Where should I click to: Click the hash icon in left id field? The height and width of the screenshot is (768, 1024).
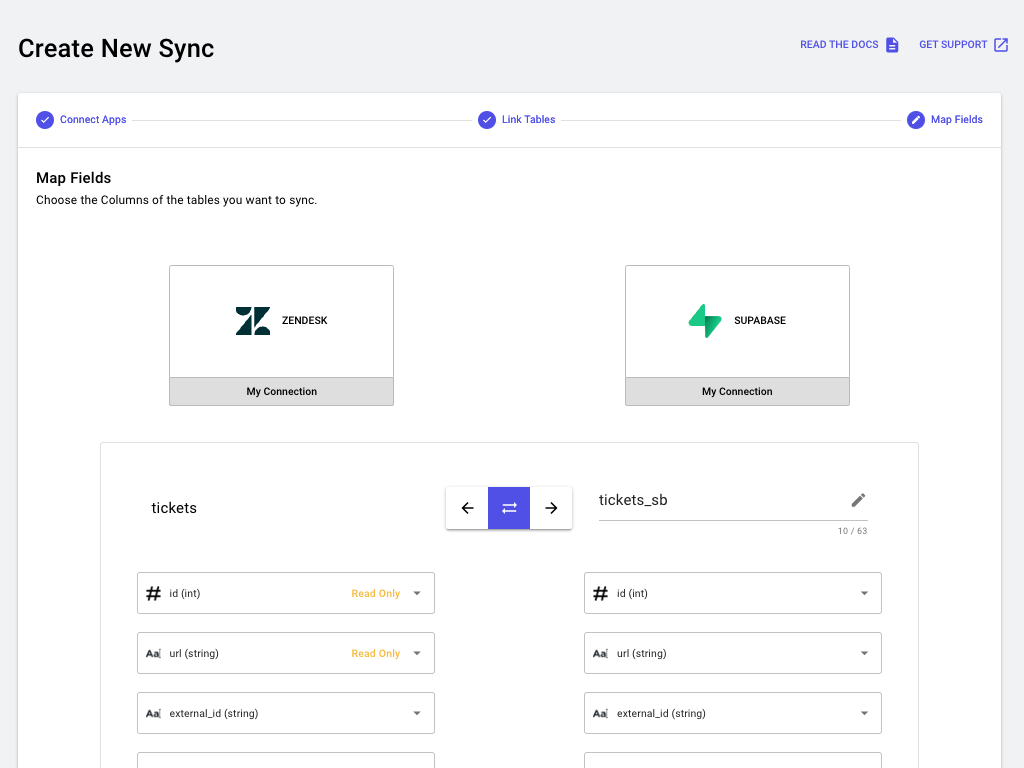click(x=154, y=594)
